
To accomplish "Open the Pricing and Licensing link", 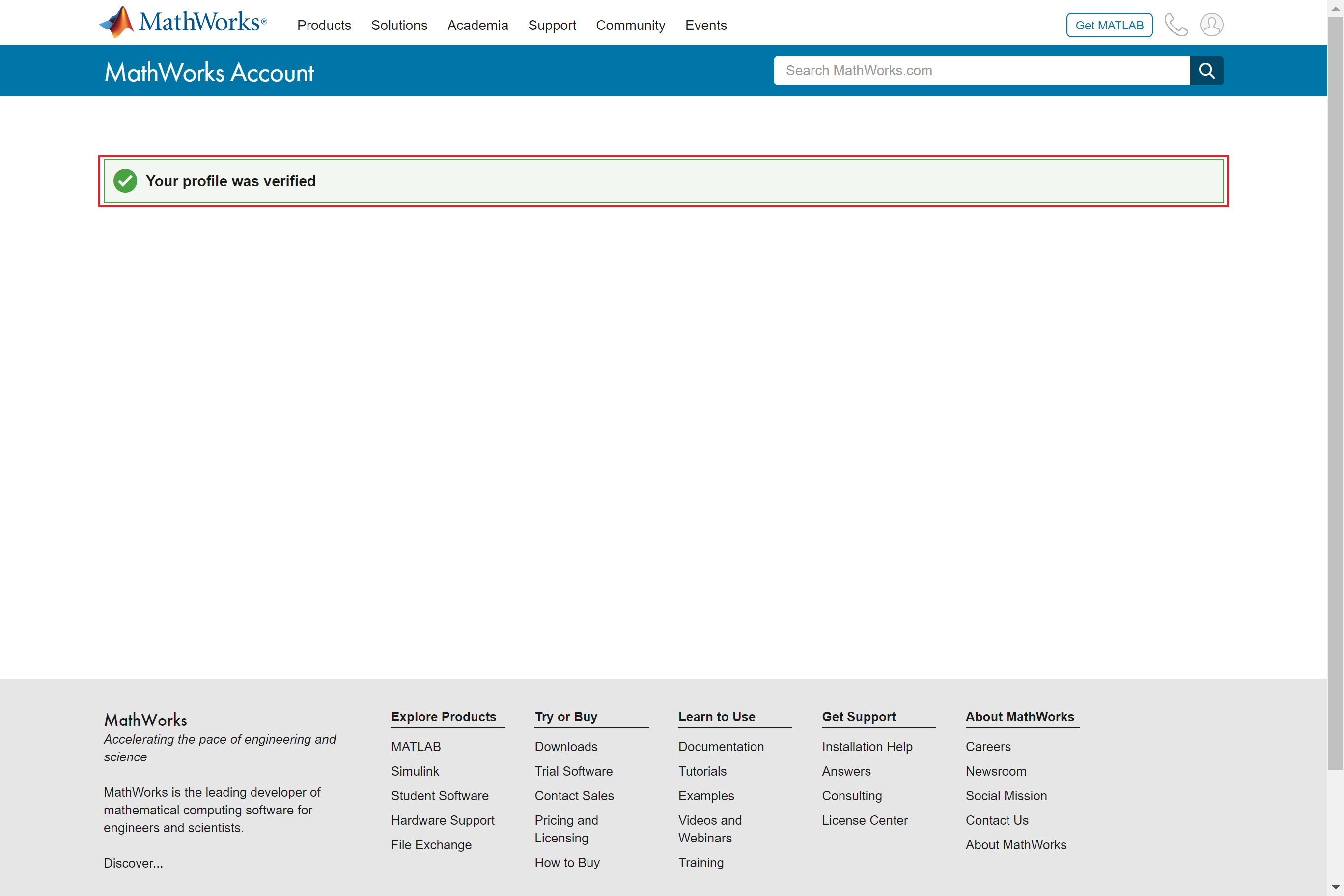I will (x=566, y=829).
